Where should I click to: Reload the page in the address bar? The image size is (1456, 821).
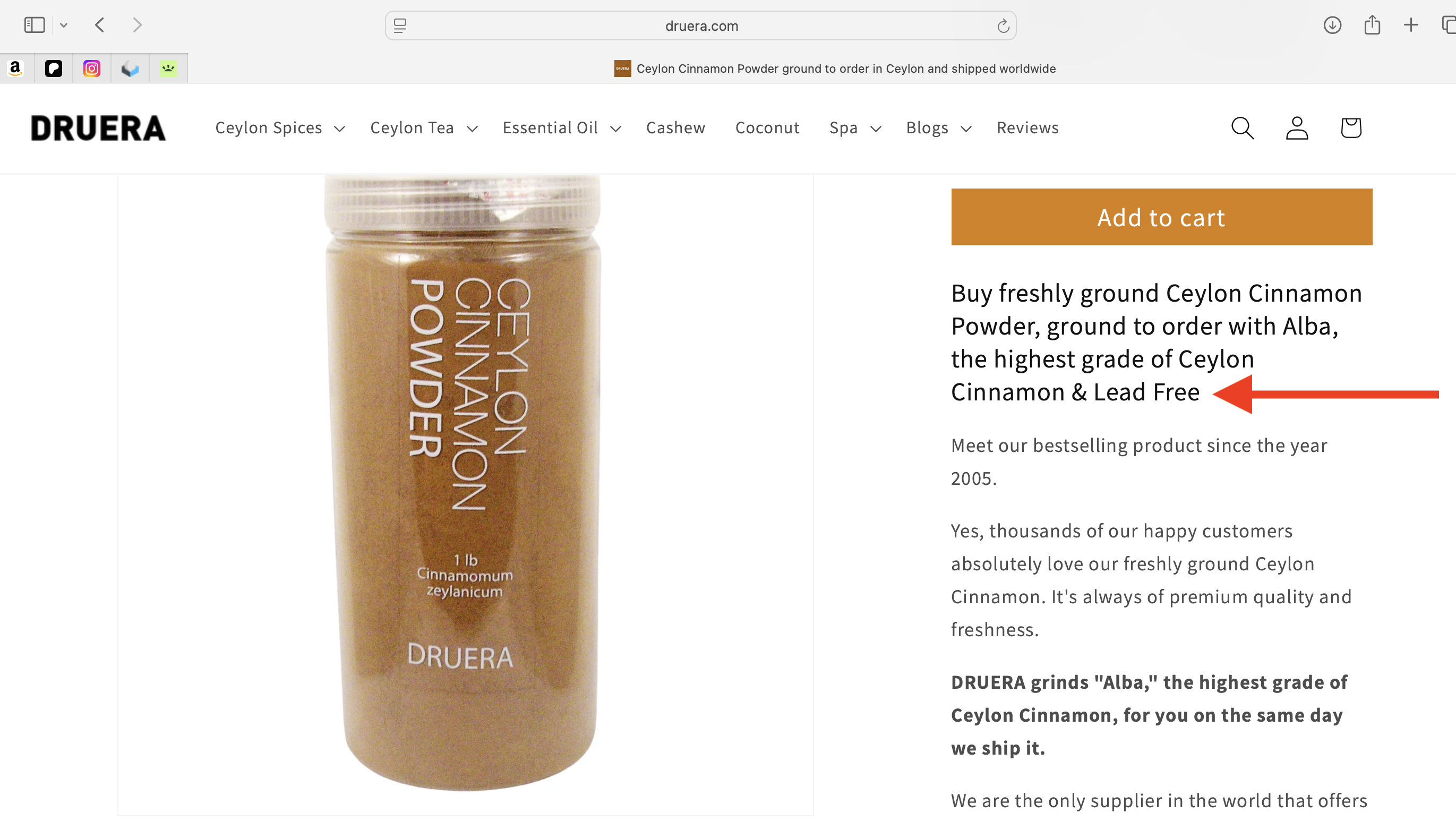1003,26
